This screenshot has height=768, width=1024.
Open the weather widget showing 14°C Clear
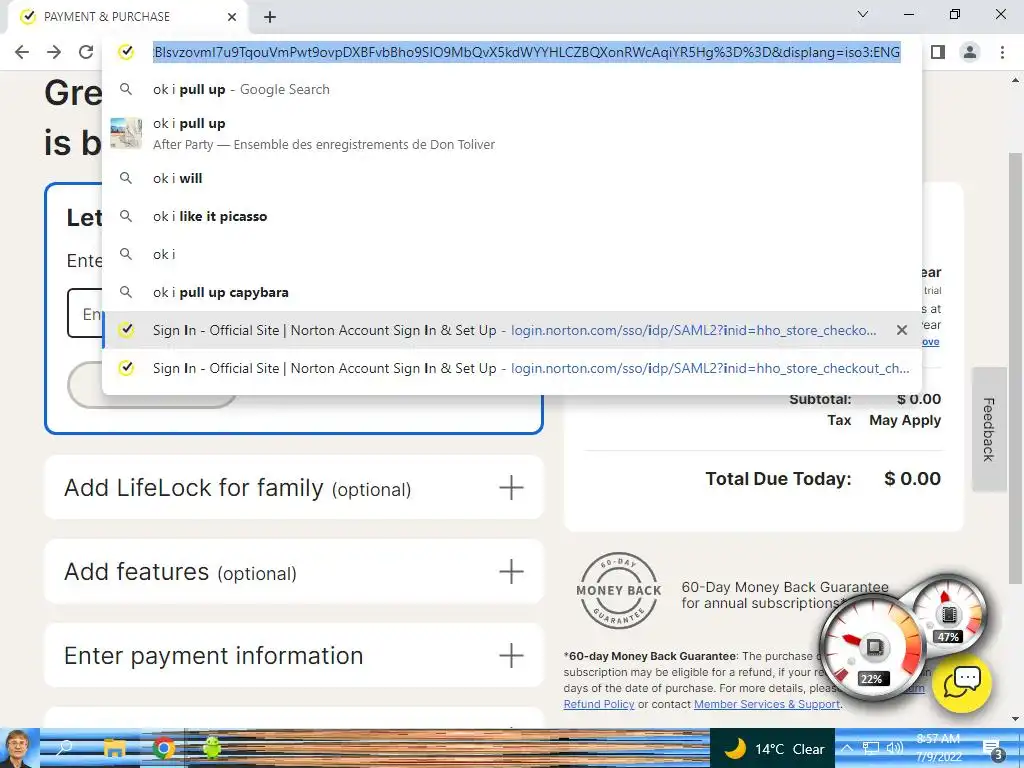pos(773,748)
